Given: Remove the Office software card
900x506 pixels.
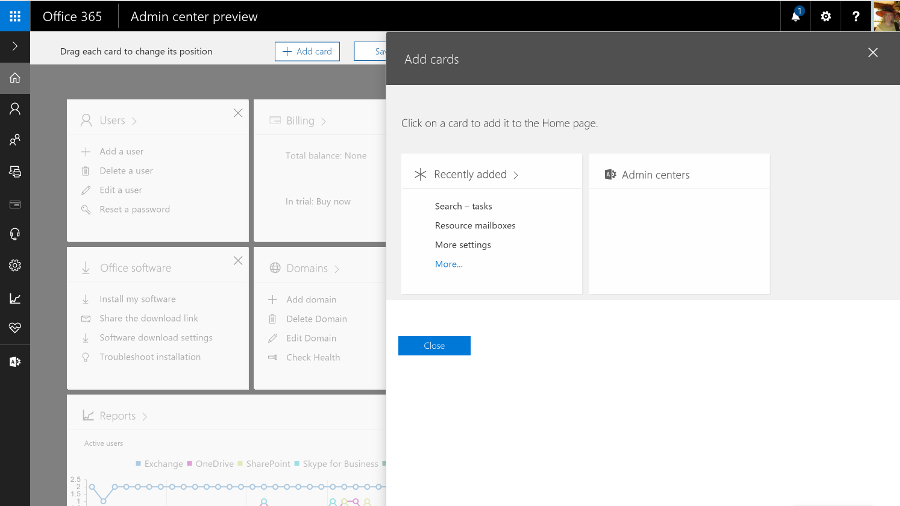Looking at the screenshot, I should pos(238,261).
